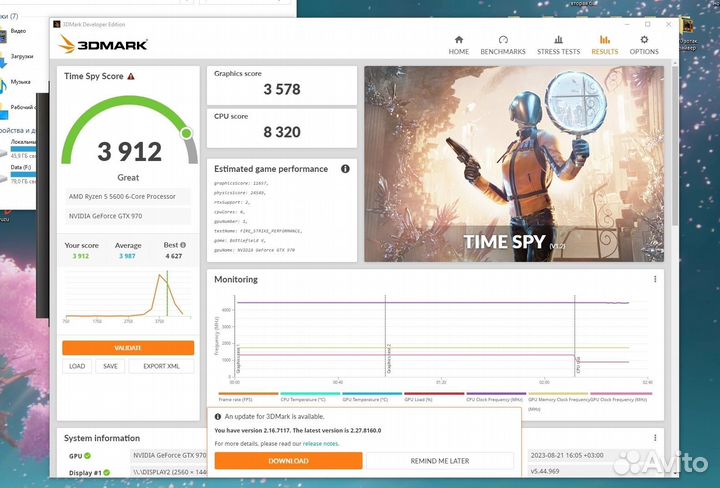The image size is (720, 488).
Task: Toggle GPU Memory Clock Frequency legend series
Action: click(558, 399)
